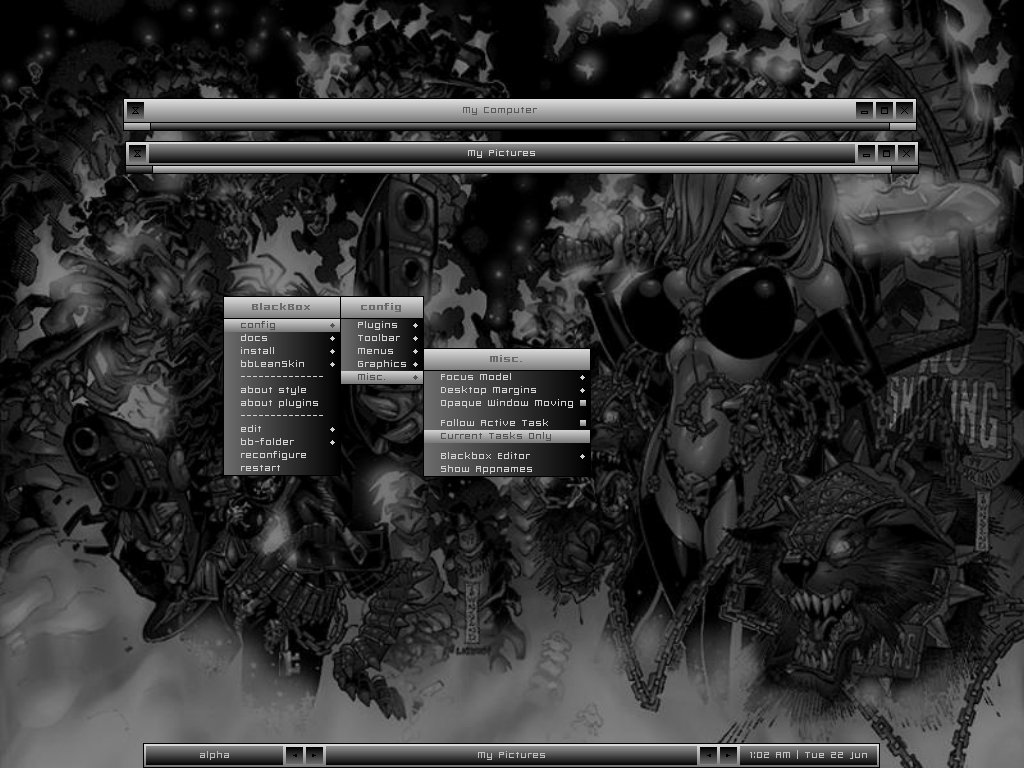Viewport: 1024px width, 768px height.
Task: Close the My Pictures window
Action: click(906, 153)
